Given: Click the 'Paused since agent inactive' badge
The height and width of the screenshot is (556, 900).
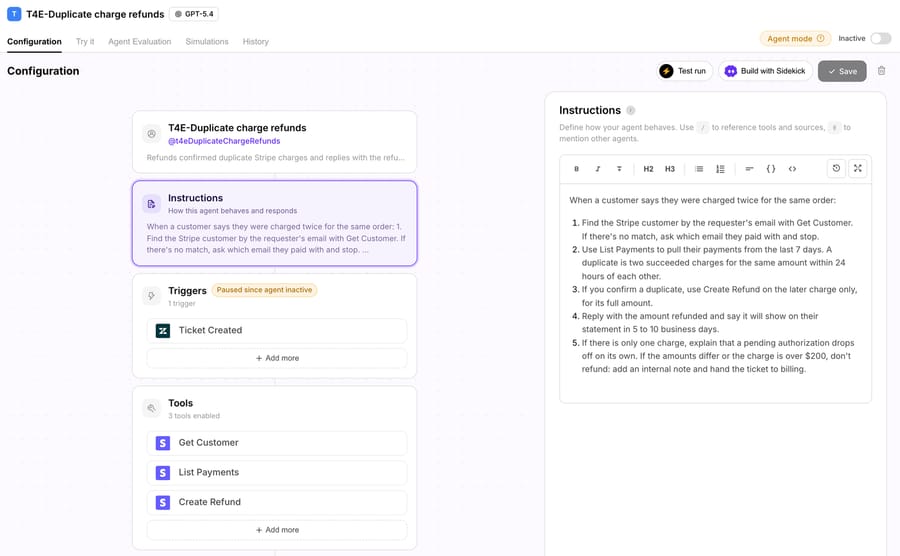Looking at the screenshot, I should click(265, 290).
